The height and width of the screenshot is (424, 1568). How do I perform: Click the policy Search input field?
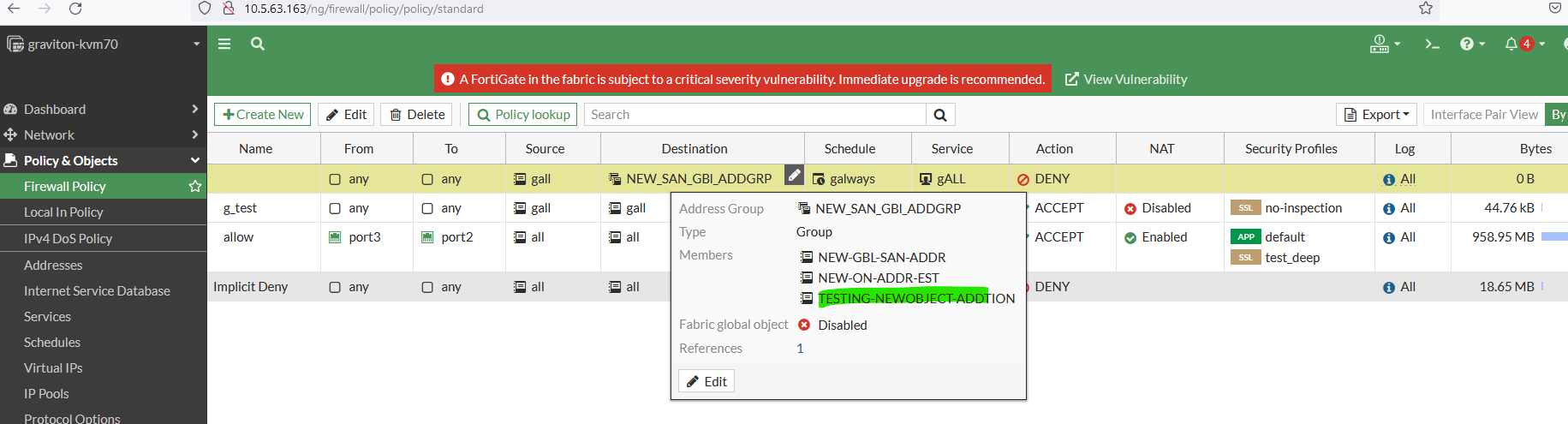click(x=754, y=115)
